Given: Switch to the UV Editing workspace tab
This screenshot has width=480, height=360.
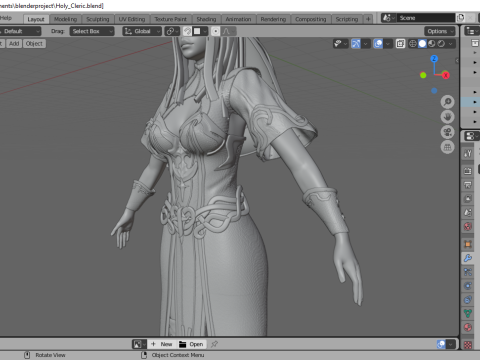Looking at the screenshot, I should [x=132, y=19].
